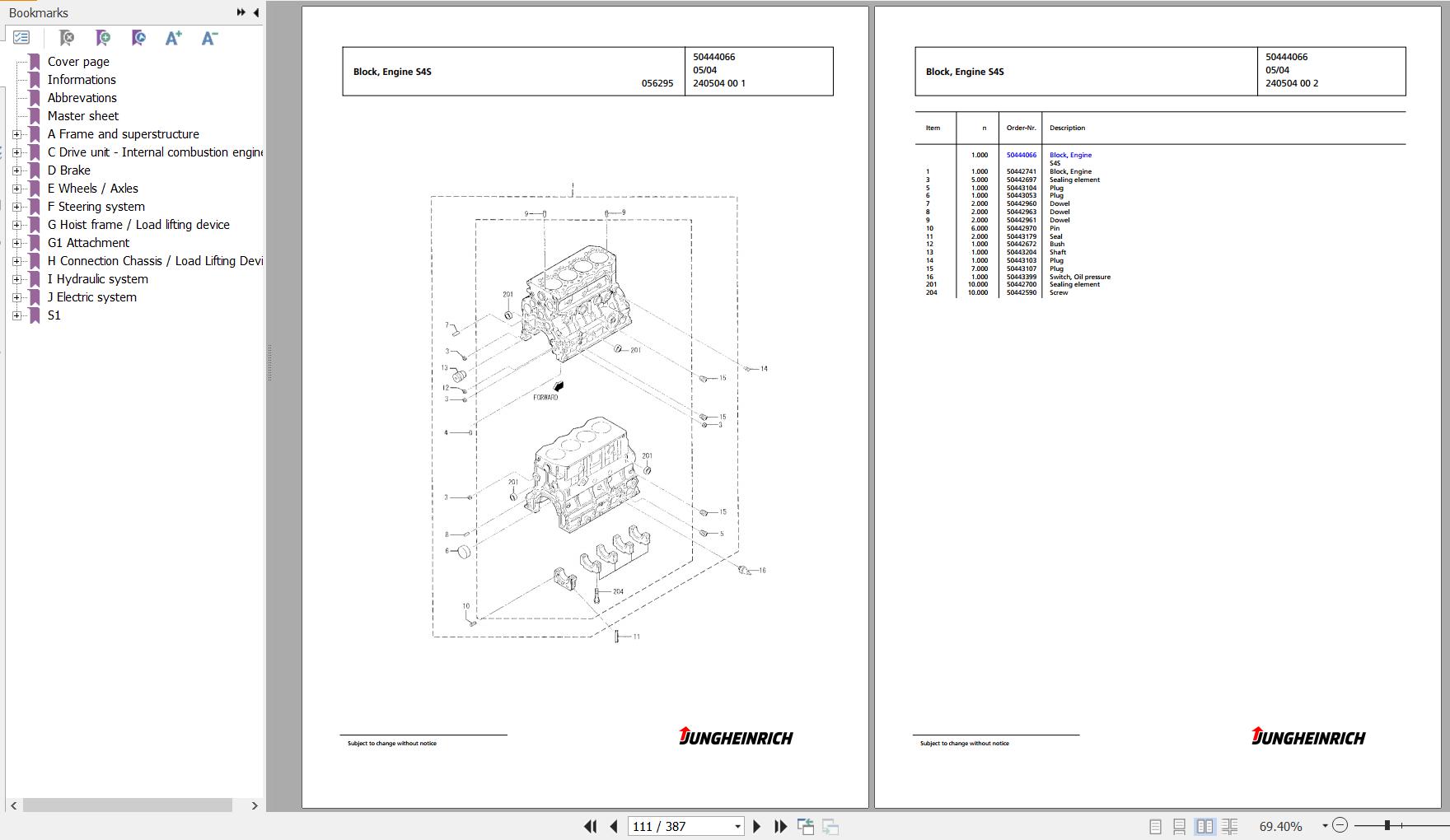Click the blue Block, Engine description link
Image resolution: width=1450 pixels, height=840 pixels.
(x=1070, y=155)
